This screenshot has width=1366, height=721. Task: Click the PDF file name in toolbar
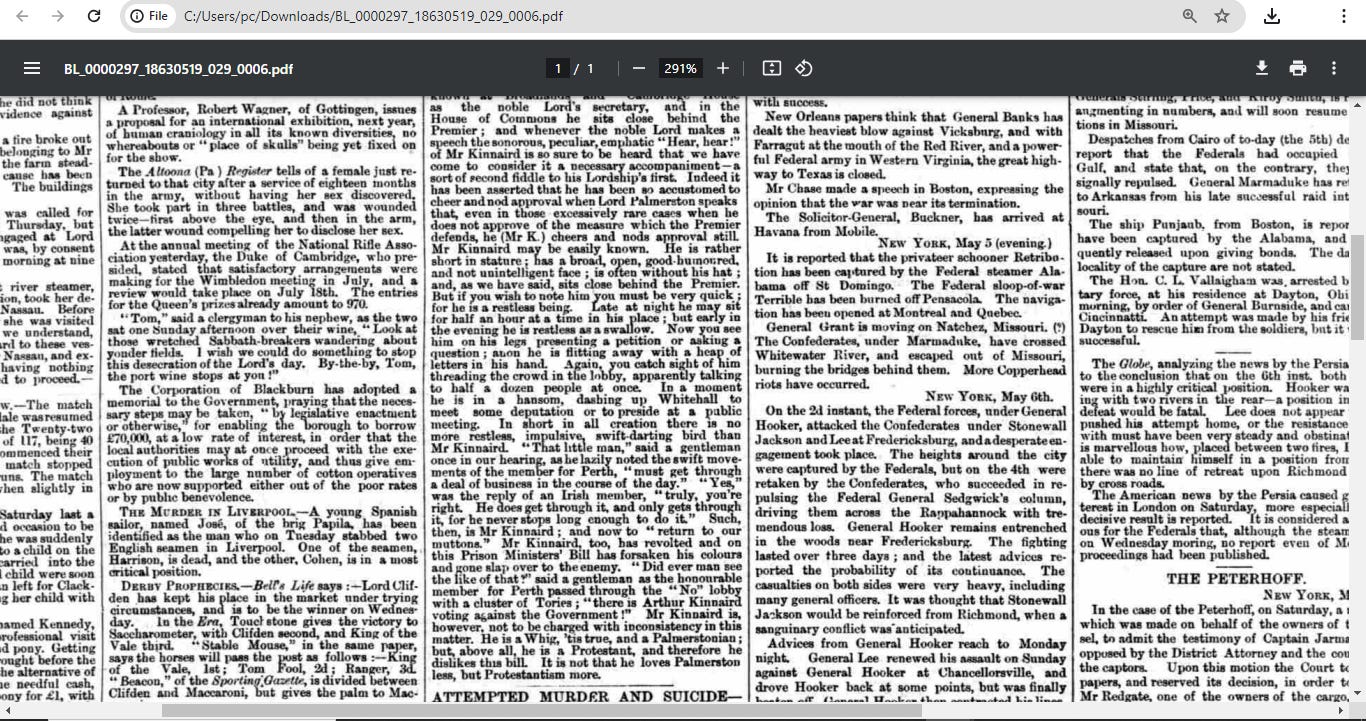click(178, 69)
